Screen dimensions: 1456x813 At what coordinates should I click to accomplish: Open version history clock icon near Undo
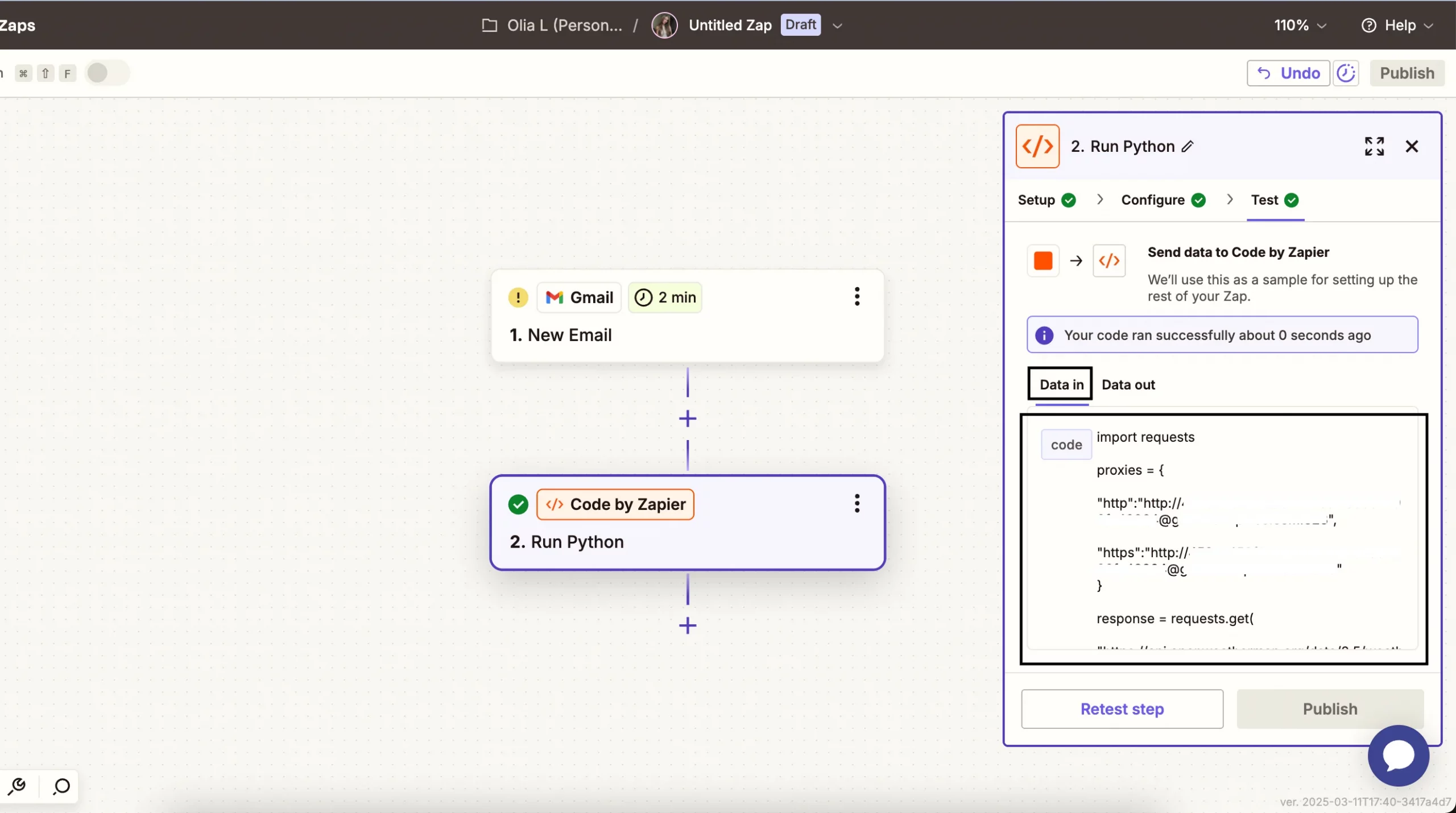[1346, 73]
